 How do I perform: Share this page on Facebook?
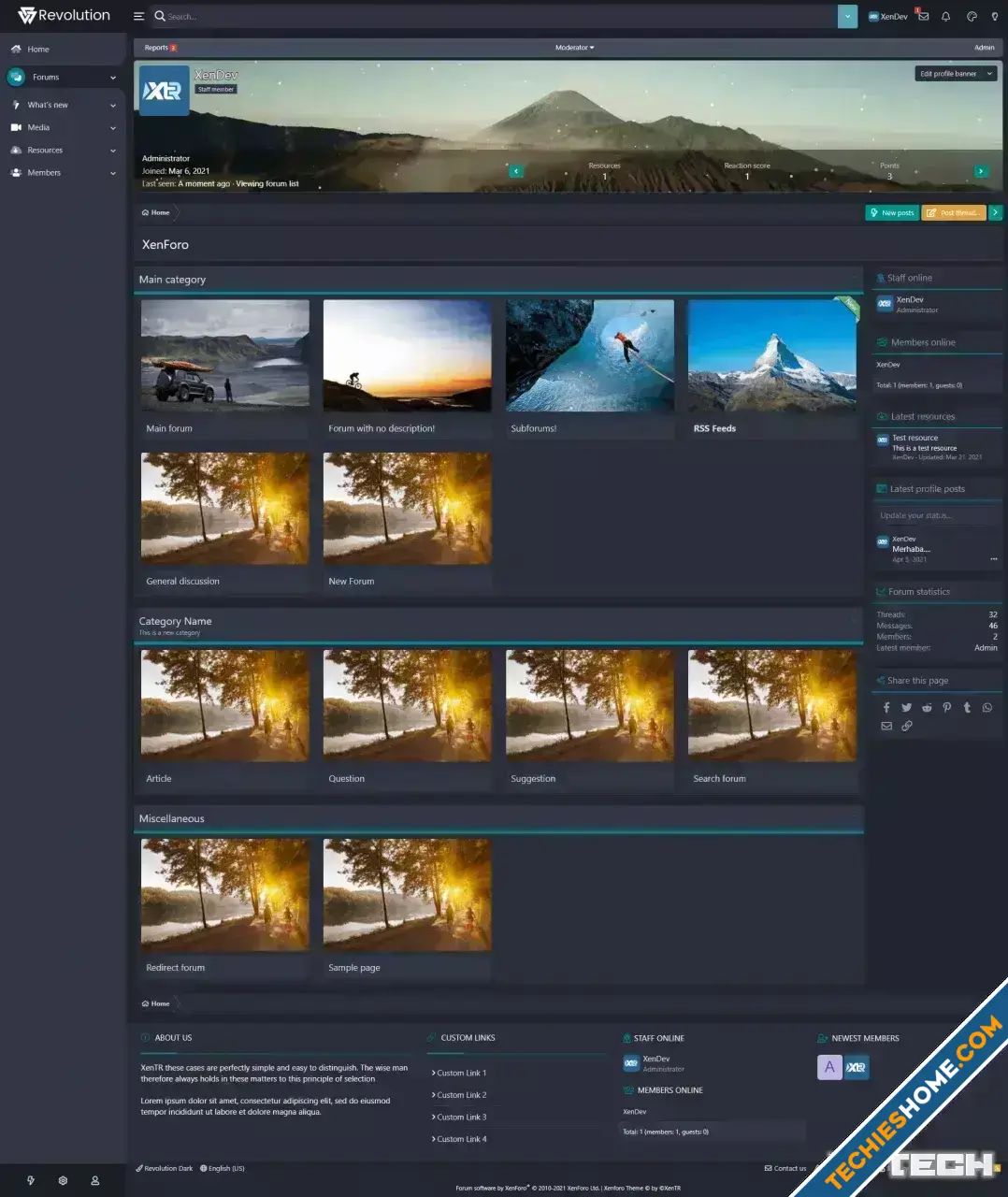pos(886,708)
